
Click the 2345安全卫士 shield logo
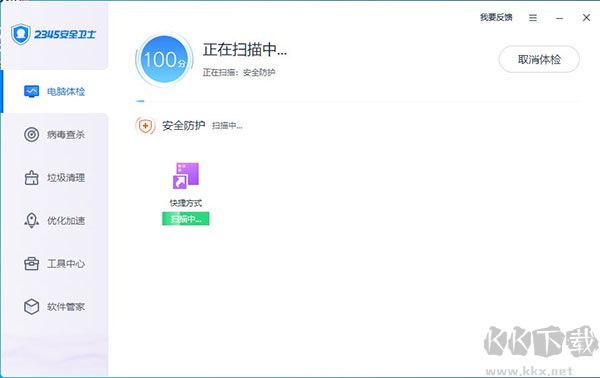[x=21, y=34]
